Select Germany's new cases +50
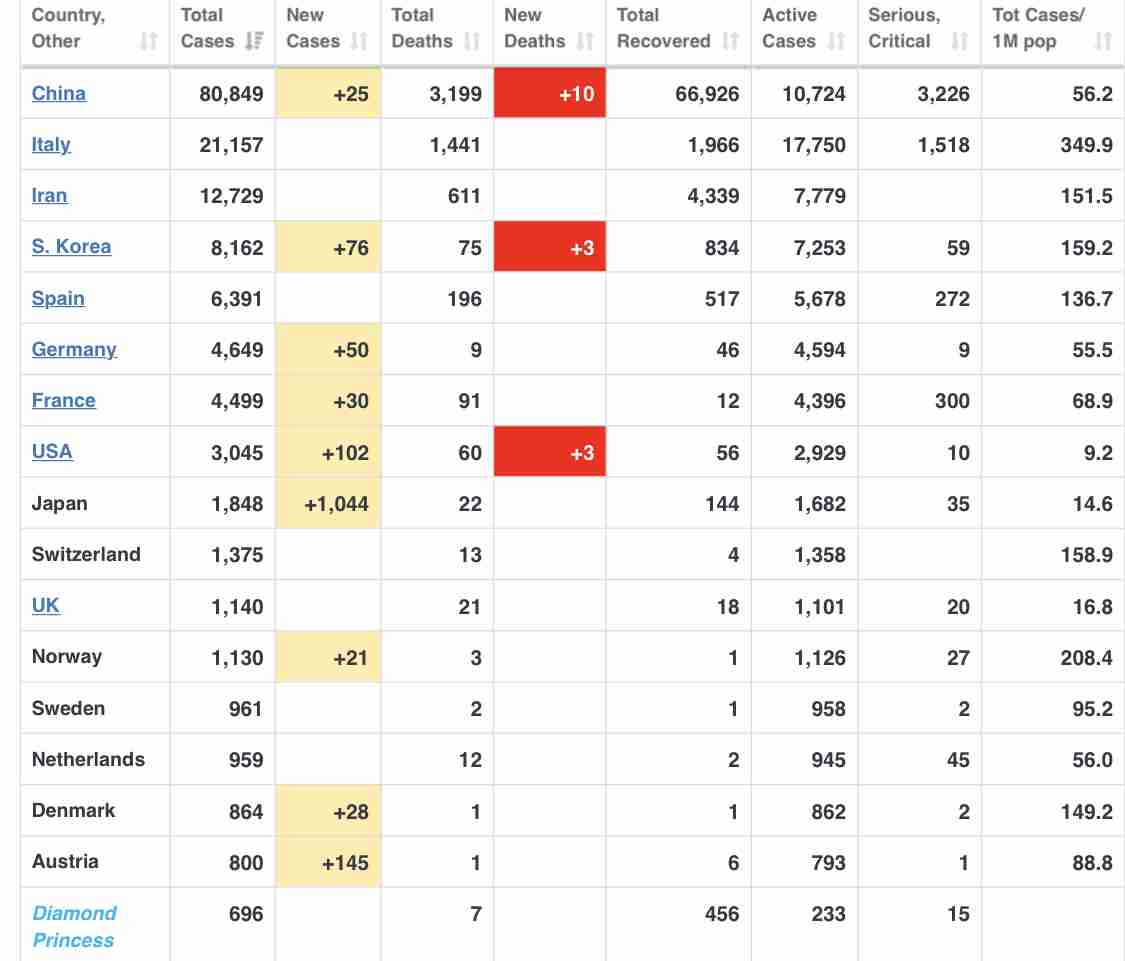 pyautogui.click(x=328, y=350)
